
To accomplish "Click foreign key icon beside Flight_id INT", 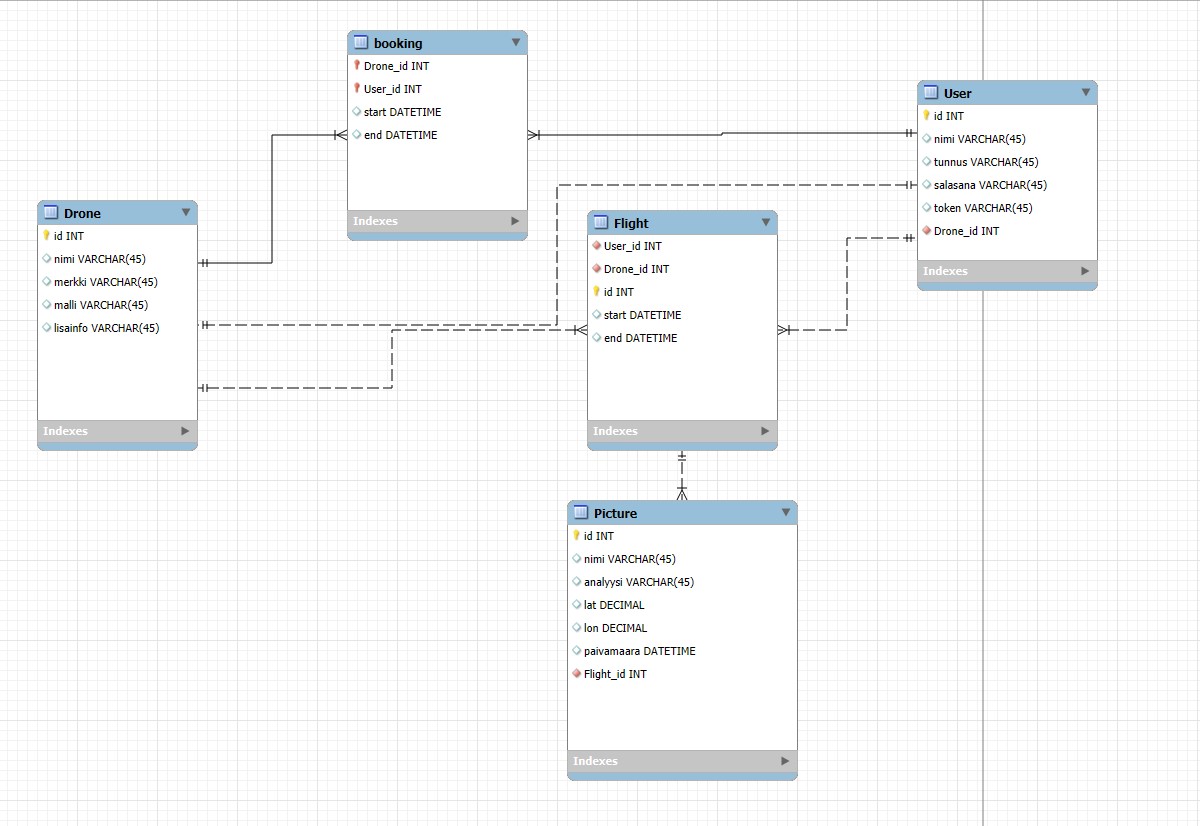I will tap(577, 674).
